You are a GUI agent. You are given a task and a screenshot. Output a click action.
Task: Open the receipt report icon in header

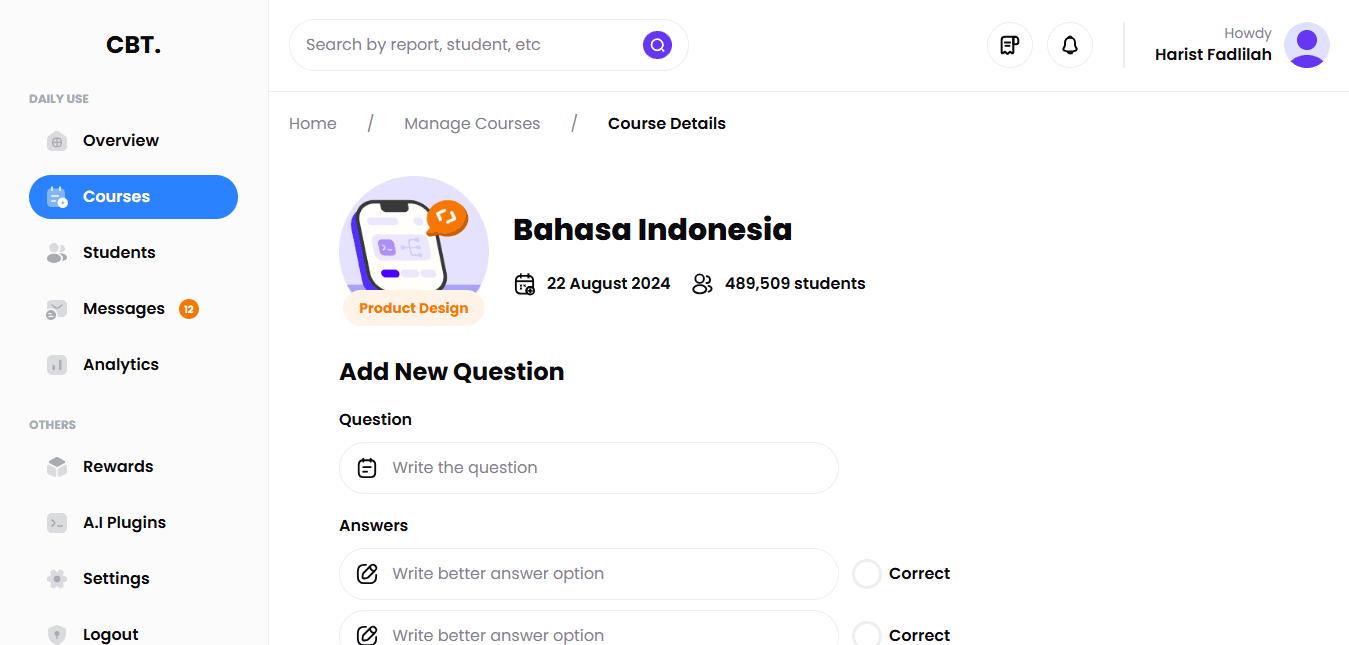(x=1010, y=45)
